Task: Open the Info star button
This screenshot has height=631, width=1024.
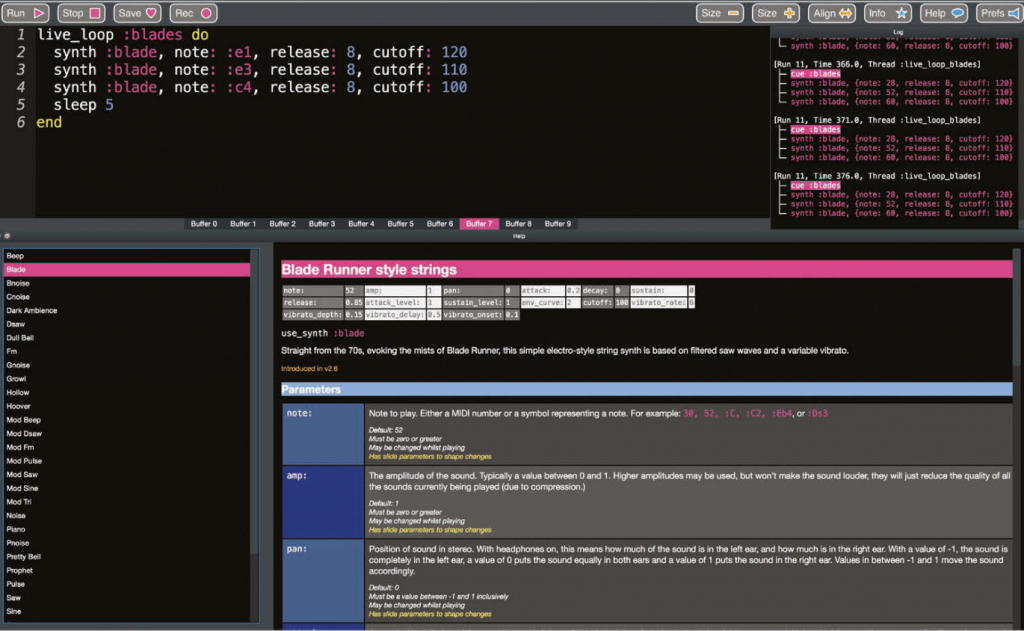Action: (x=887, y=13)
